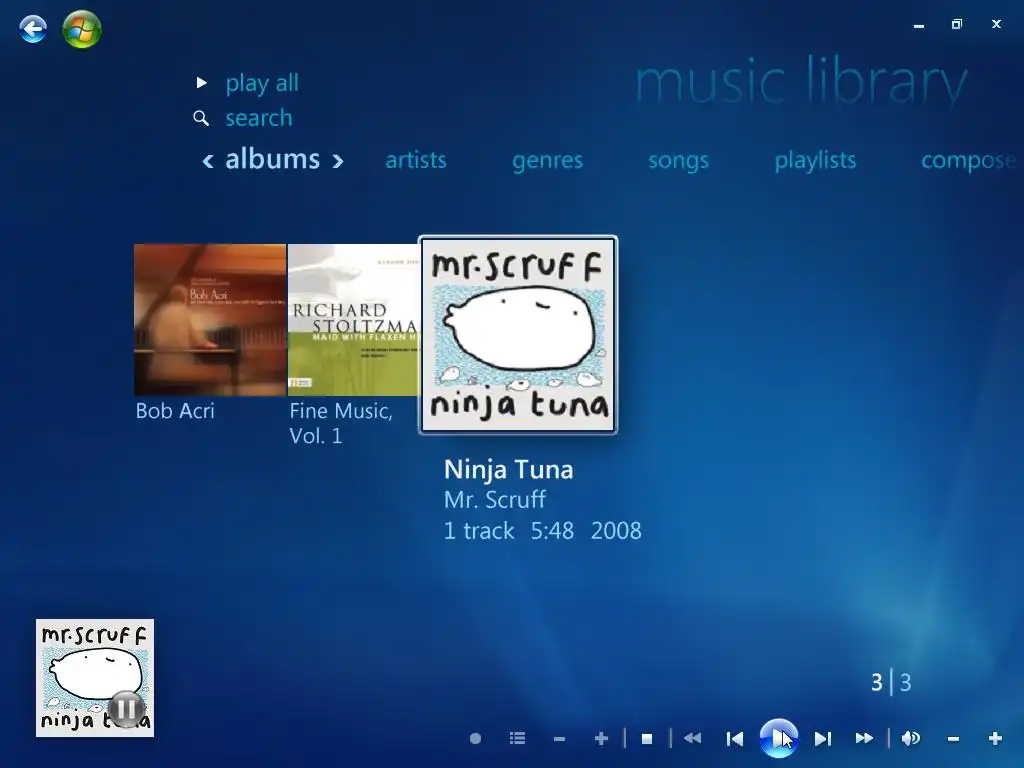Click the Ninja Tuna album title text
Image resolution: width=1024 pixels, height=768 pixels.
[x=509, y=470]
